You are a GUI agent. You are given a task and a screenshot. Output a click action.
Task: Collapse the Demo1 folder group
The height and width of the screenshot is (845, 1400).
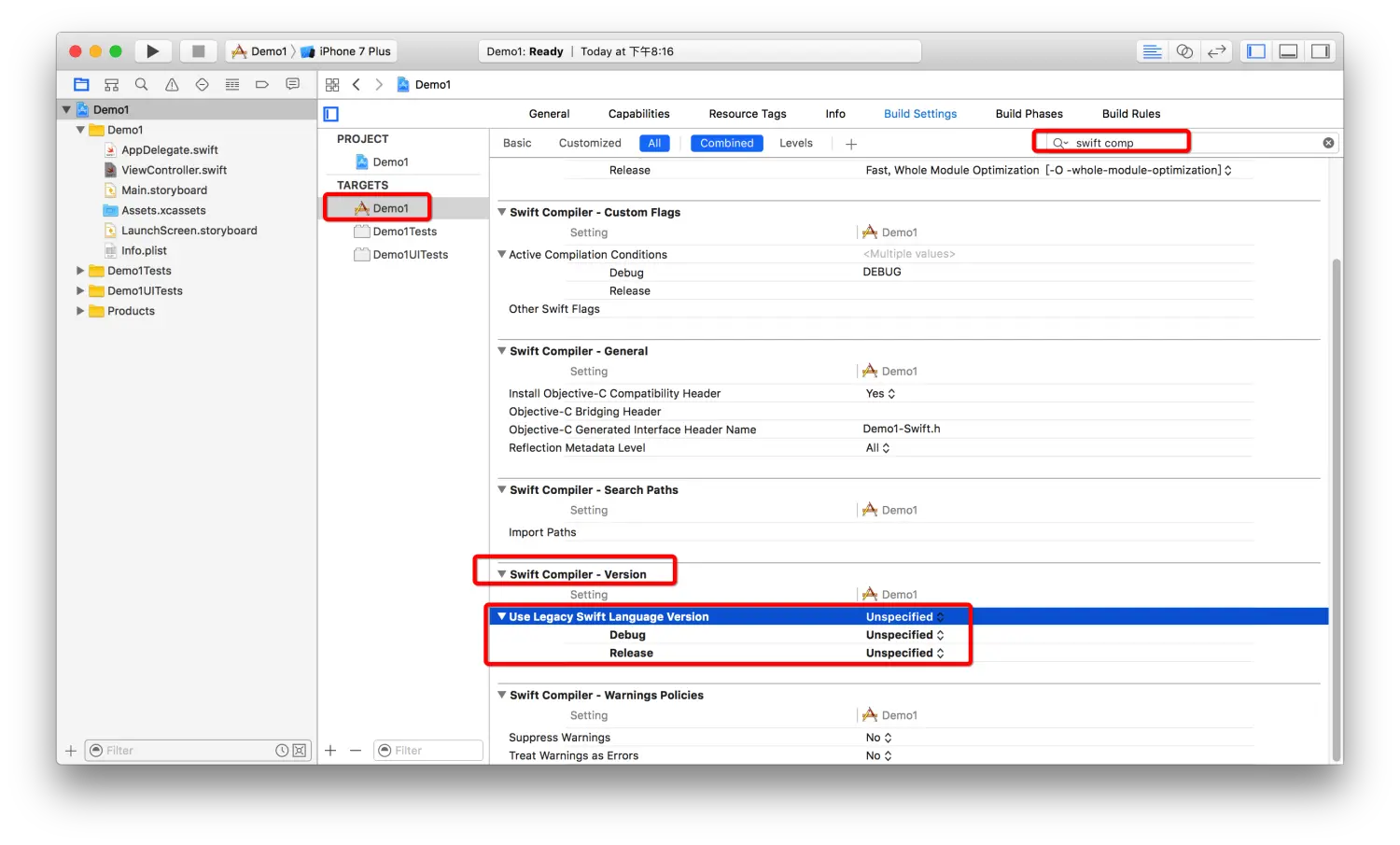click(x=80, y=130)
